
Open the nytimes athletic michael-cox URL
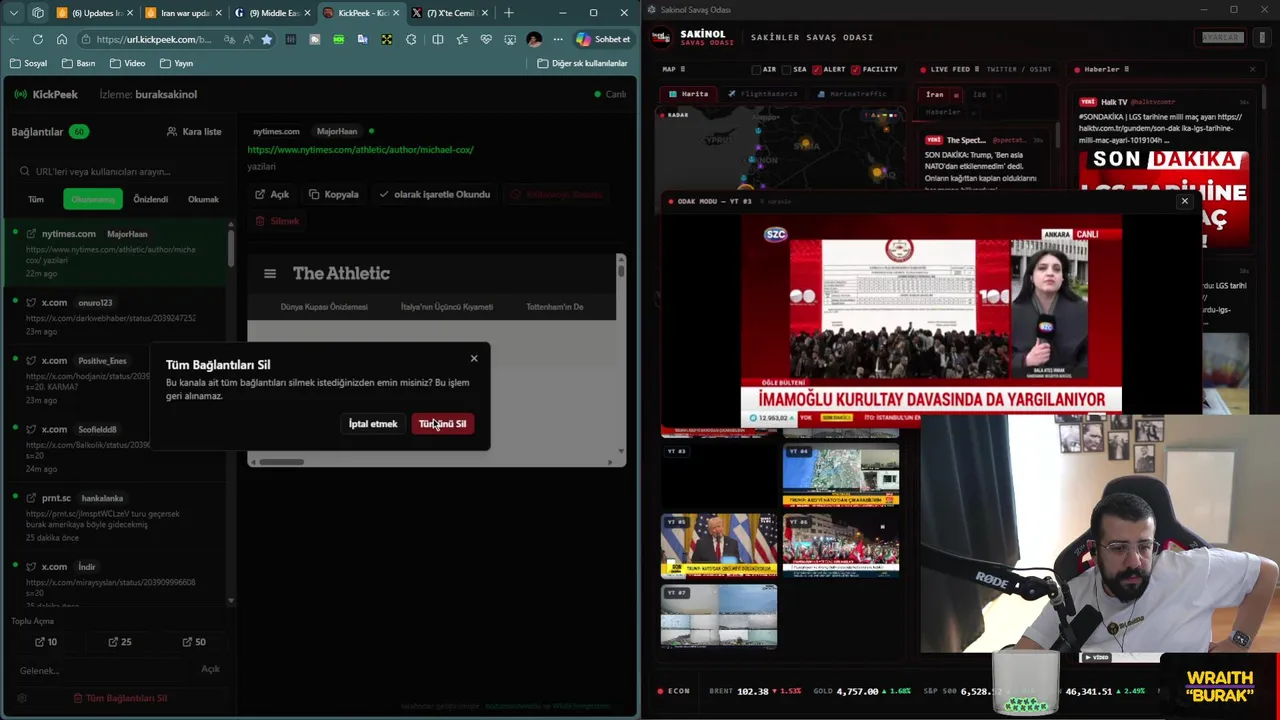coord(360,149)
